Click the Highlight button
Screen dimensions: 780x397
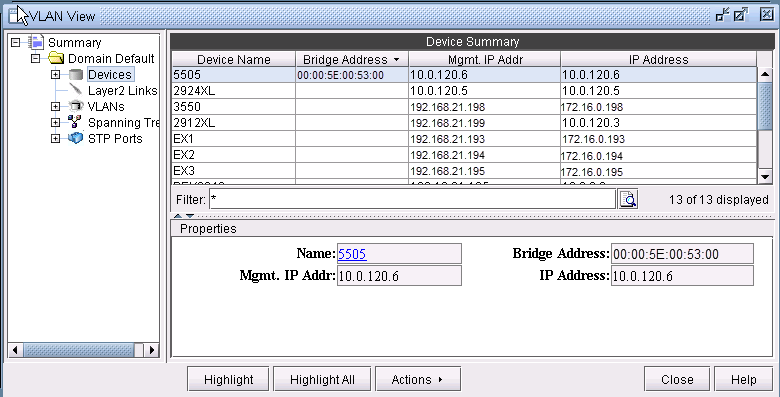pyautogui.click(x=228, y=380)
